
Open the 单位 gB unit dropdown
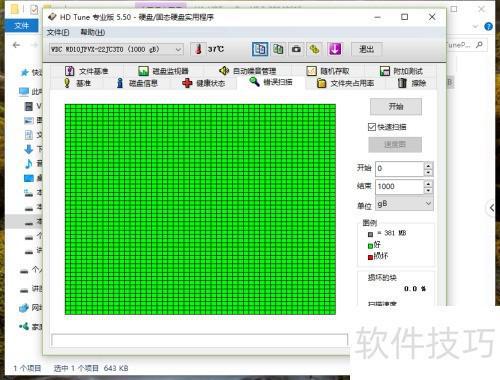click(404, 204)
